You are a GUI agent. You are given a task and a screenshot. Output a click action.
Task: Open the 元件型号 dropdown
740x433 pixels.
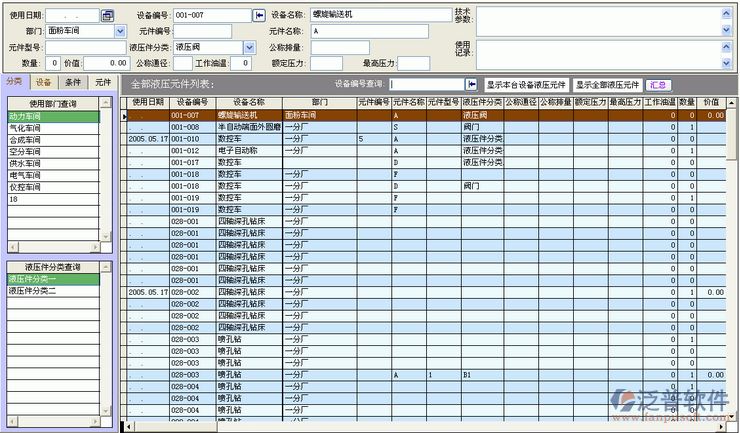point(120,47)
